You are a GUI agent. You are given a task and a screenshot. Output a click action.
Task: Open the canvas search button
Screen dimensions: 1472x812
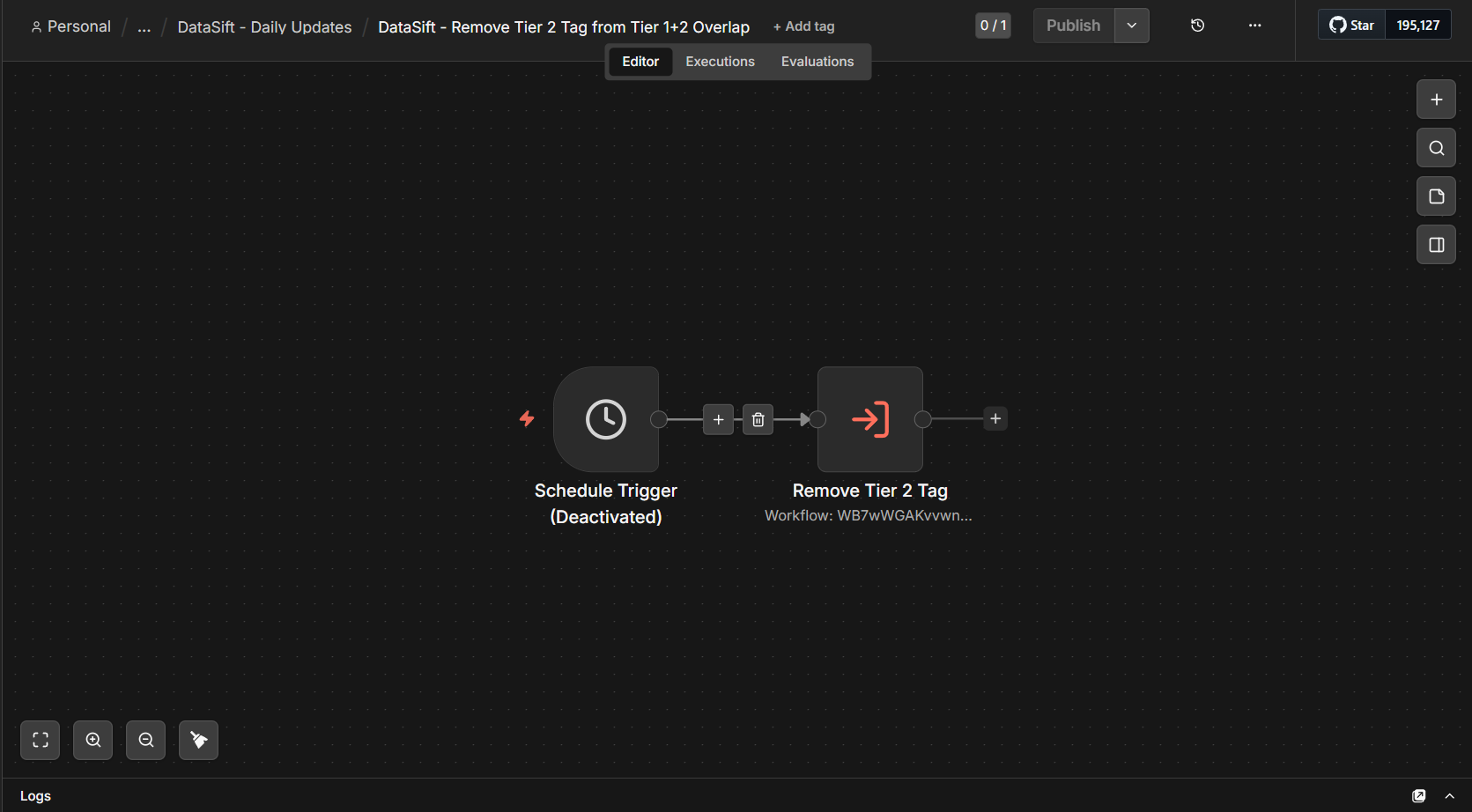coord(1436,148)
